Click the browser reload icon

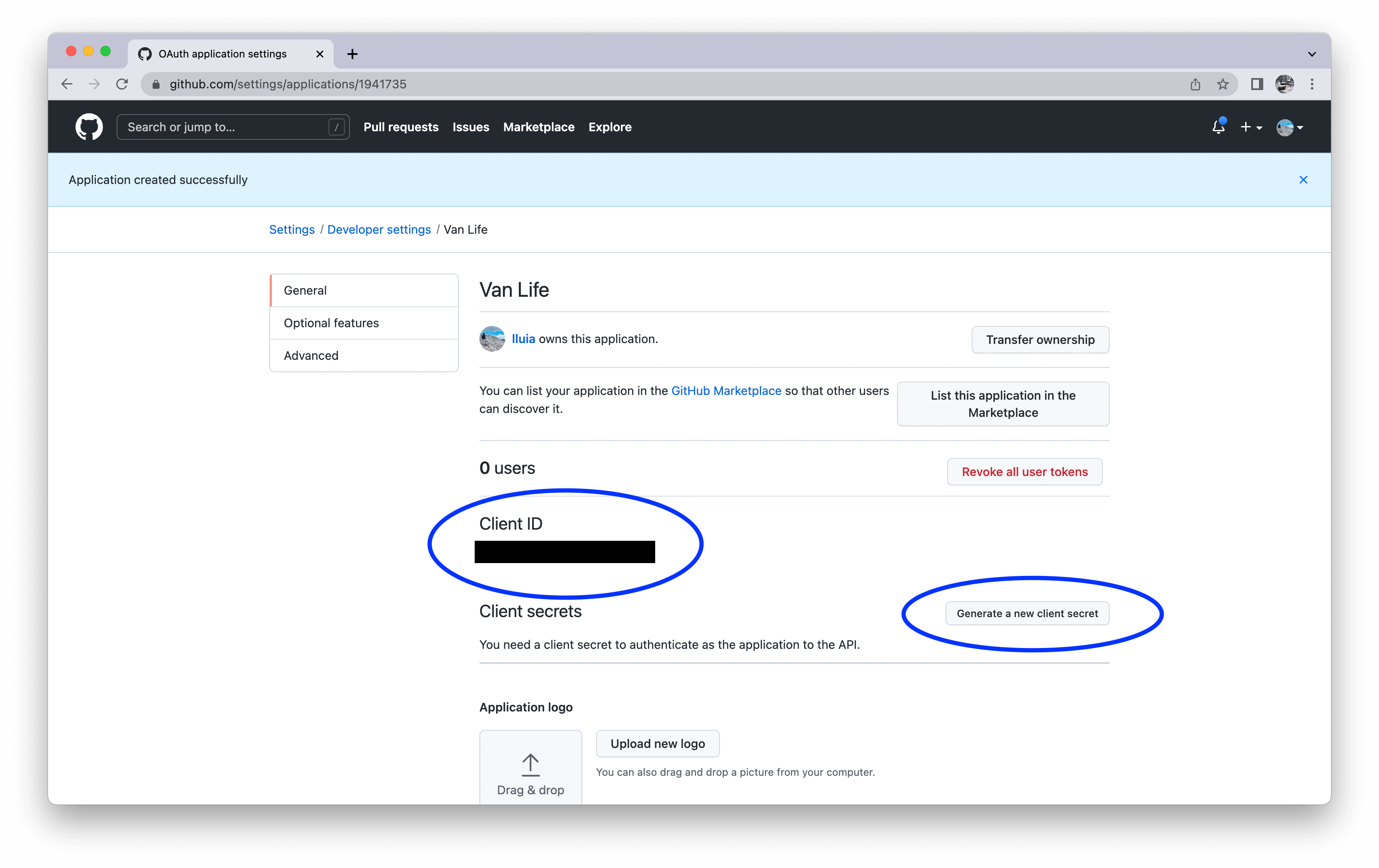tap(122, 84)
